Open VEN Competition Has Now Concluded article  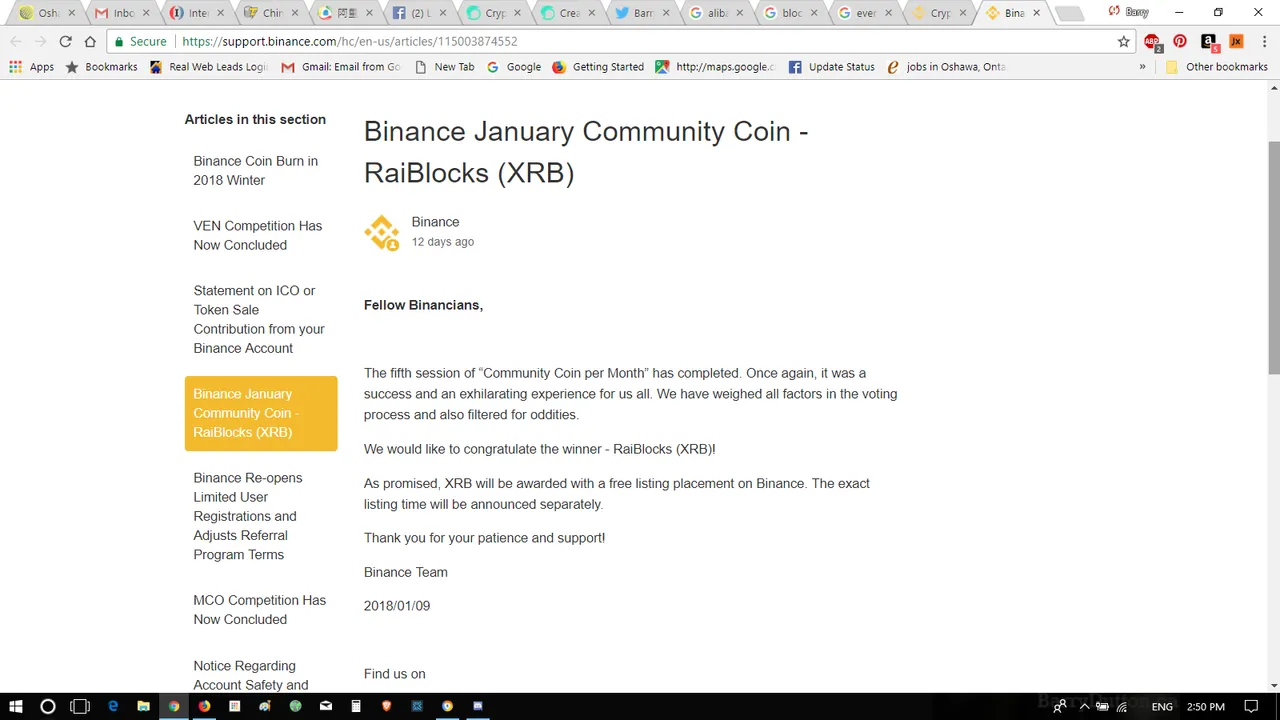pyautogui.click(x=257, y=236)
